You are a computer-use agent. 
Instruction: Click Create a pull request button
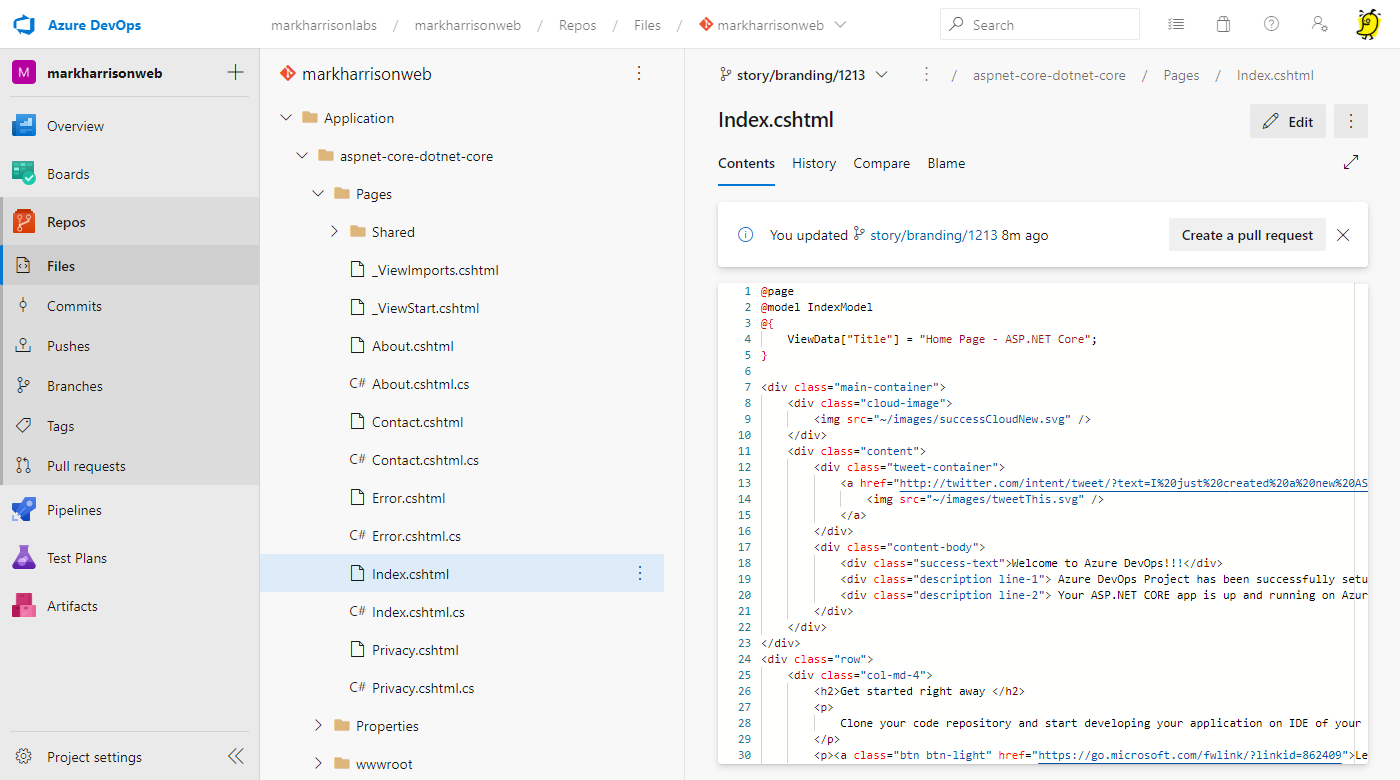(x=1246, y=235)
